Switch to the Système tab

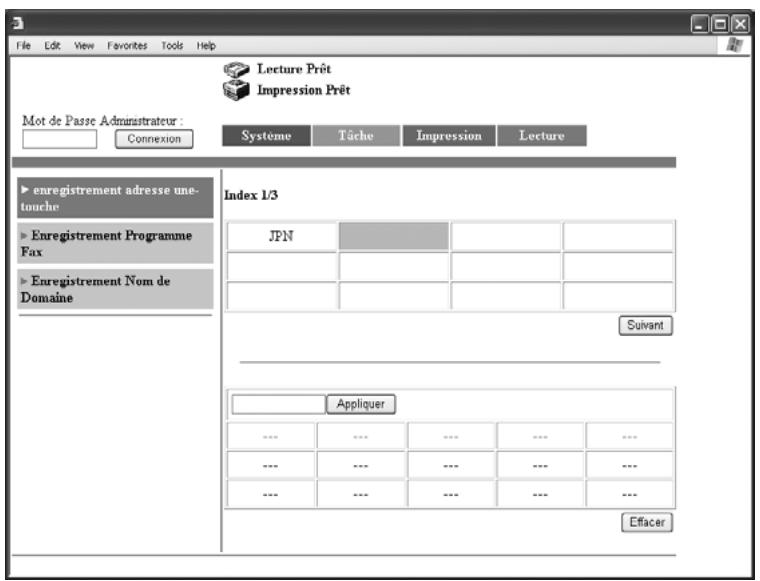click(x=266, y=136)
